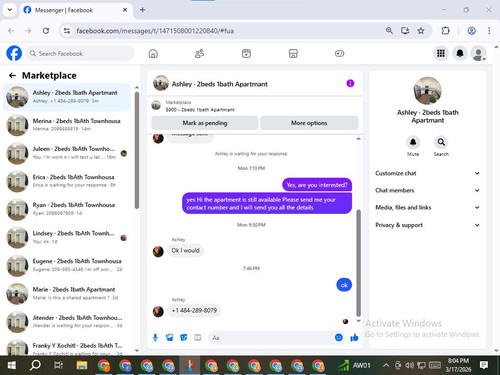500x375 pixels.
Task: Click the 'Ok I would' message bubble
Action: tap(185, 250)
